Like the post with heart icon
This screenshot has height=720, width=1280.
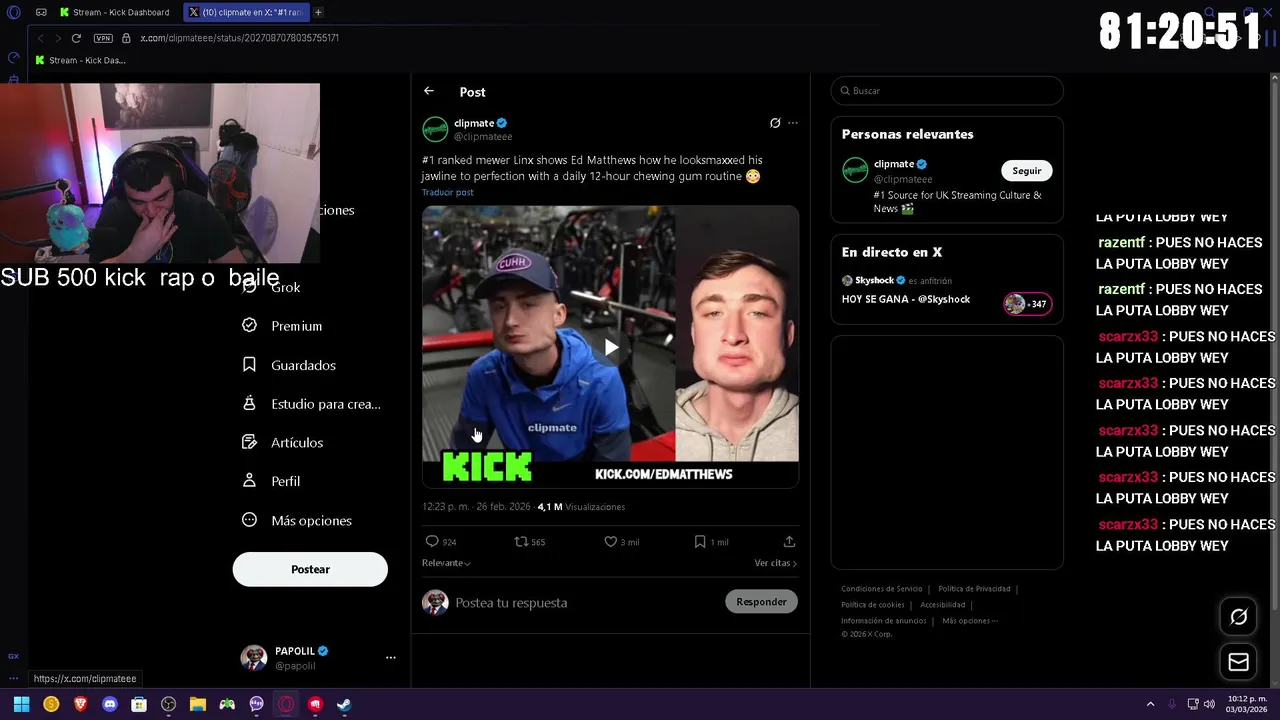click(x=610, y=541)
